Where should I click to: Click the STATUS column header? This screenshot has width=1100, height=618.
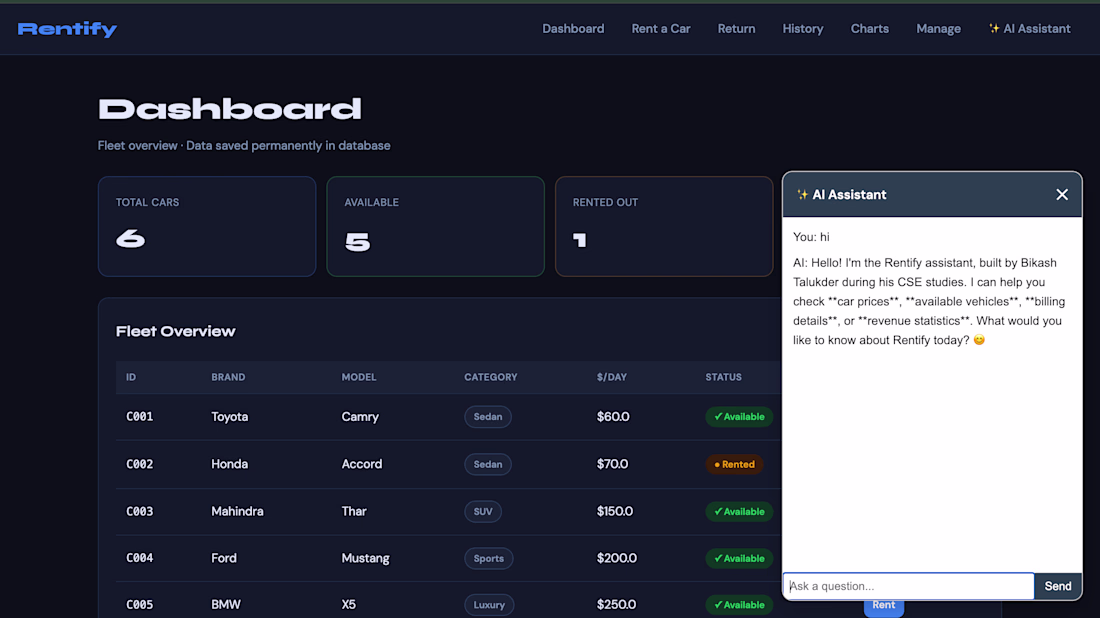click(723, 377)
